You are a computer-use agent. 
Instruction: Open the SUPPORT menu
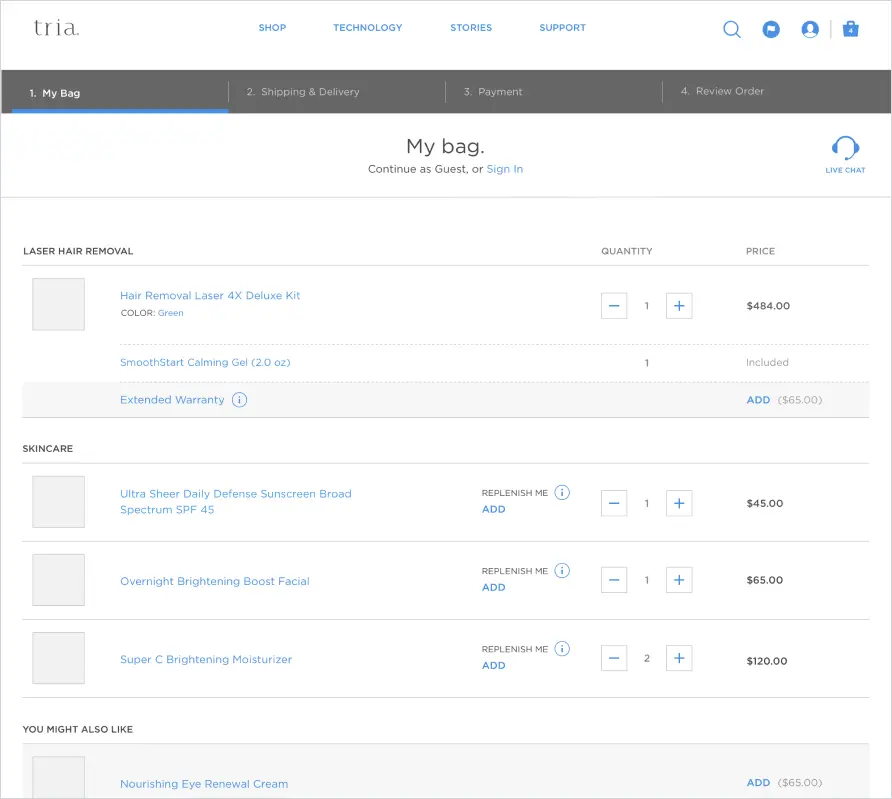[563, 27]
